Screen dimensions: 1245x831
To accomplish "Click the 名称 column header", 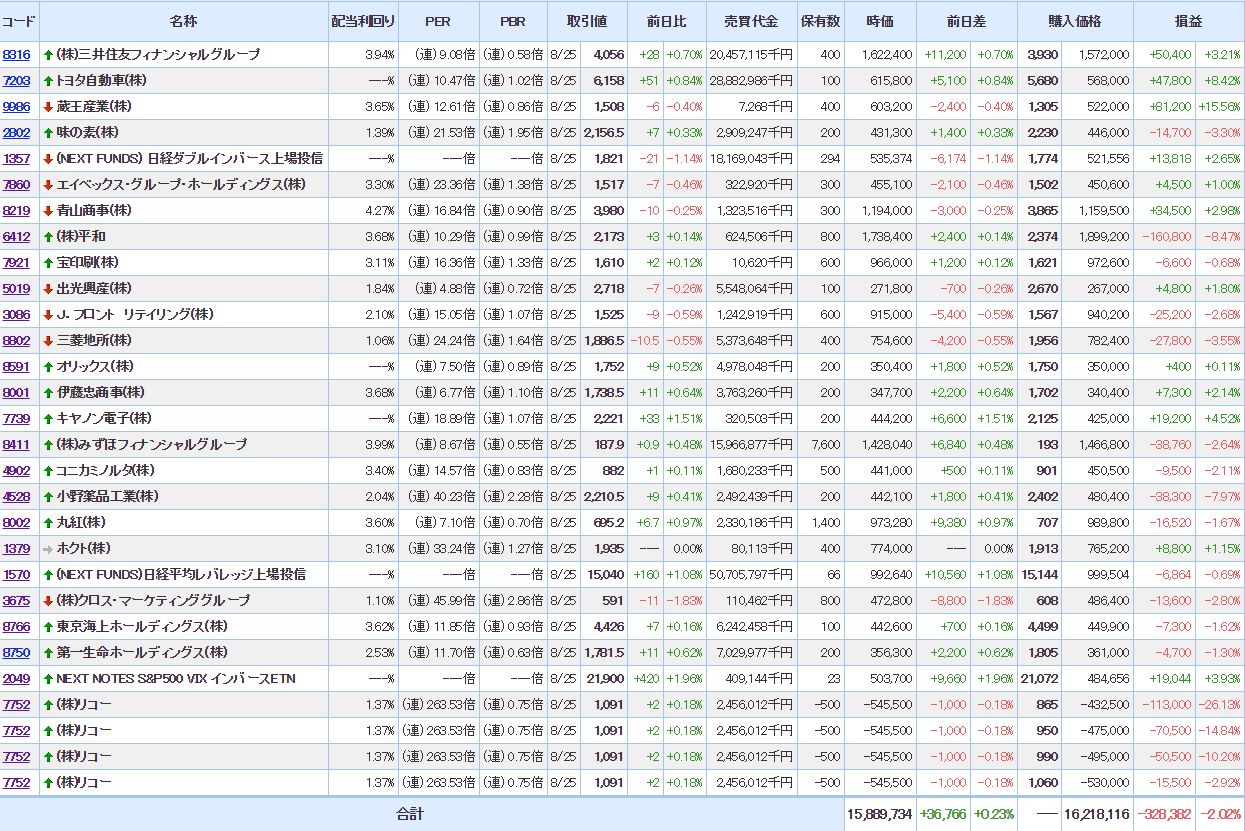I will [x=183, y=21].
